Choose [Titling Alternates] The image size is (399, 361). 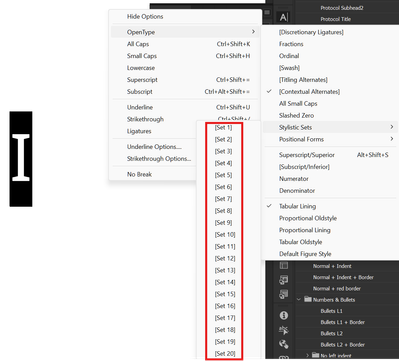tap(303, 80)
